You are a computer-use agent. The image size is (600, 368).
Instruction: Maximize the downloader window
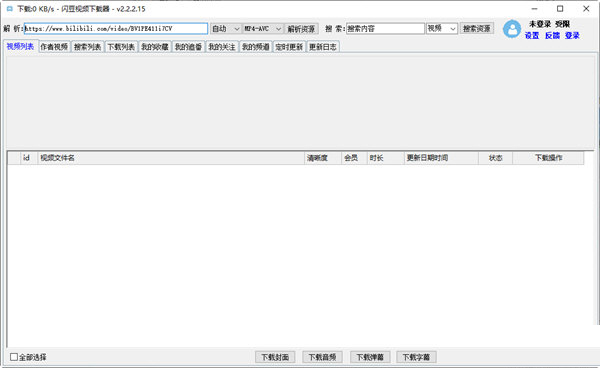click(x=560, y=9)
